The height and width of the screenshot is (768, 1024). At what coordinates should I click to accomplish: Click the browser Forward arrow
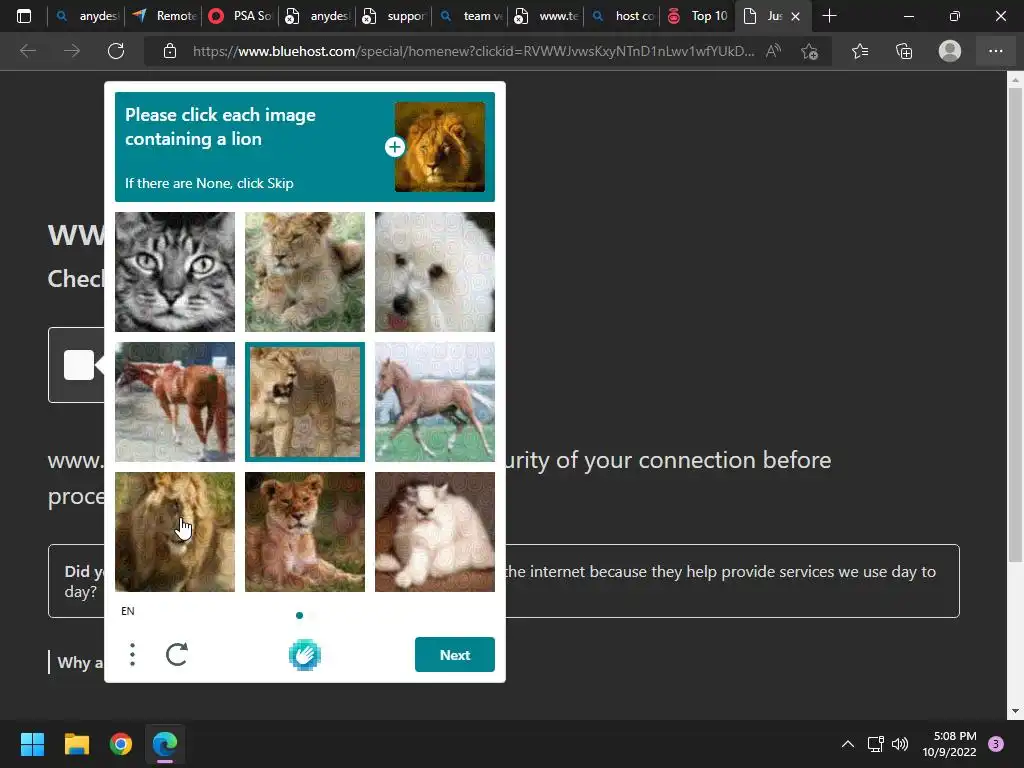pos(72,51)
